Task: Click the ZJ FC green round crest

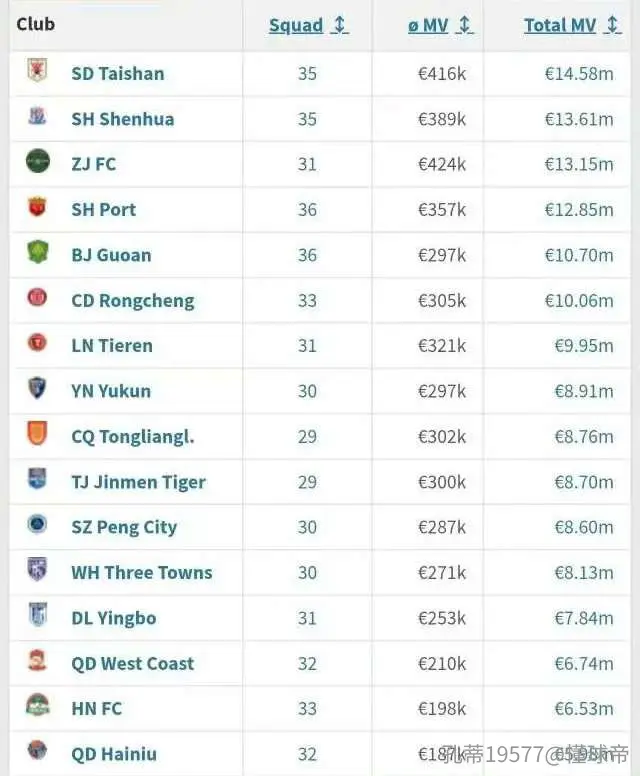Action: 38,161
